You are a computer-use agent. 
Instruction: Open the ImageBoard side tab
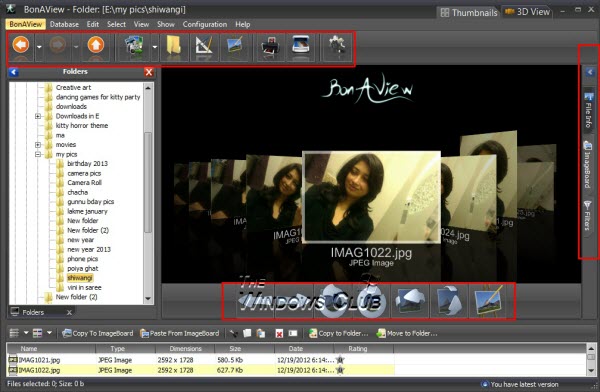click(x=588, y=165)
